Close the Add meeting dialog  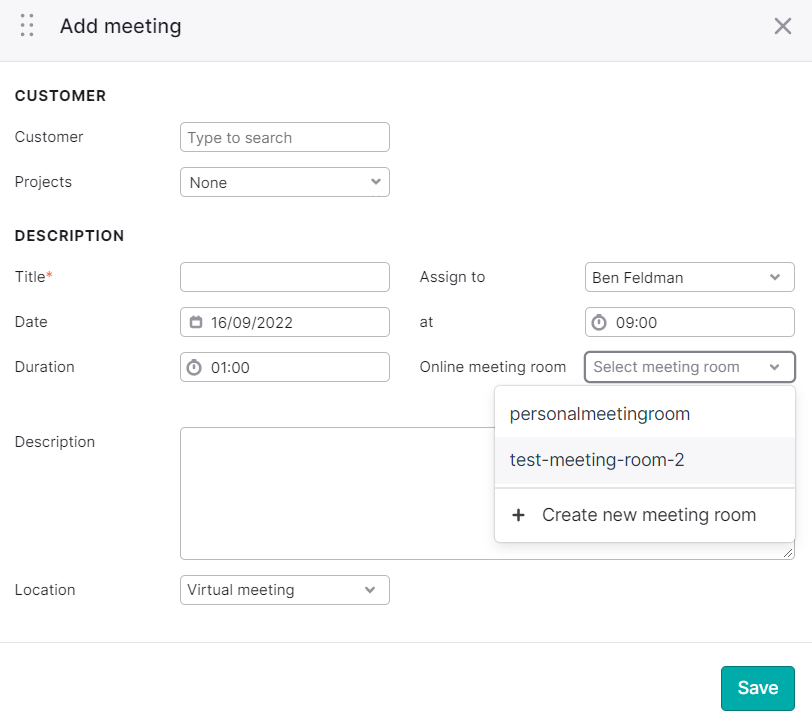(x=783, y=26)
